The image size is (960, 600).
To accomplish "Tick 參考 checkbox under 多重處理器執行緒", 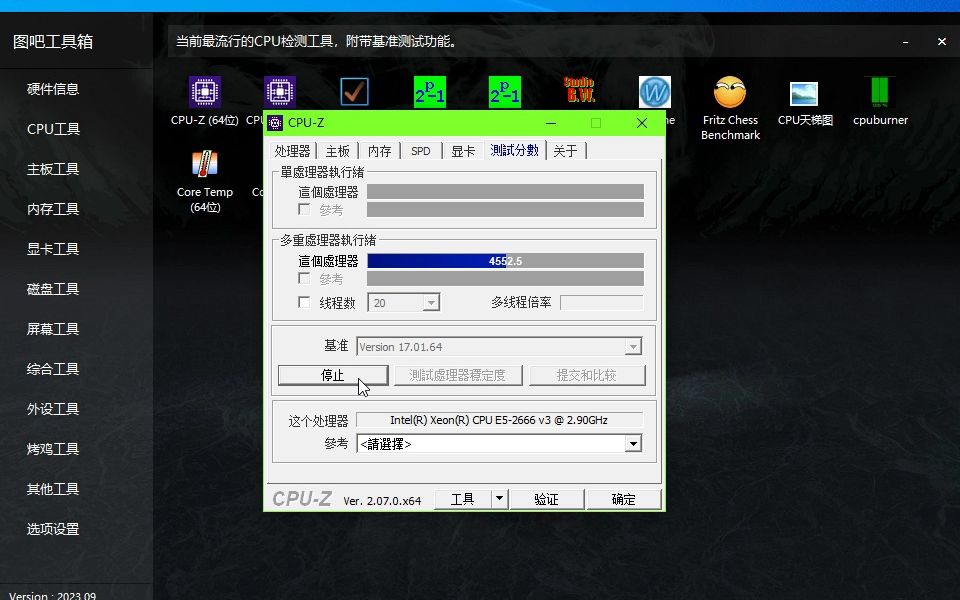I will [304, 279].
